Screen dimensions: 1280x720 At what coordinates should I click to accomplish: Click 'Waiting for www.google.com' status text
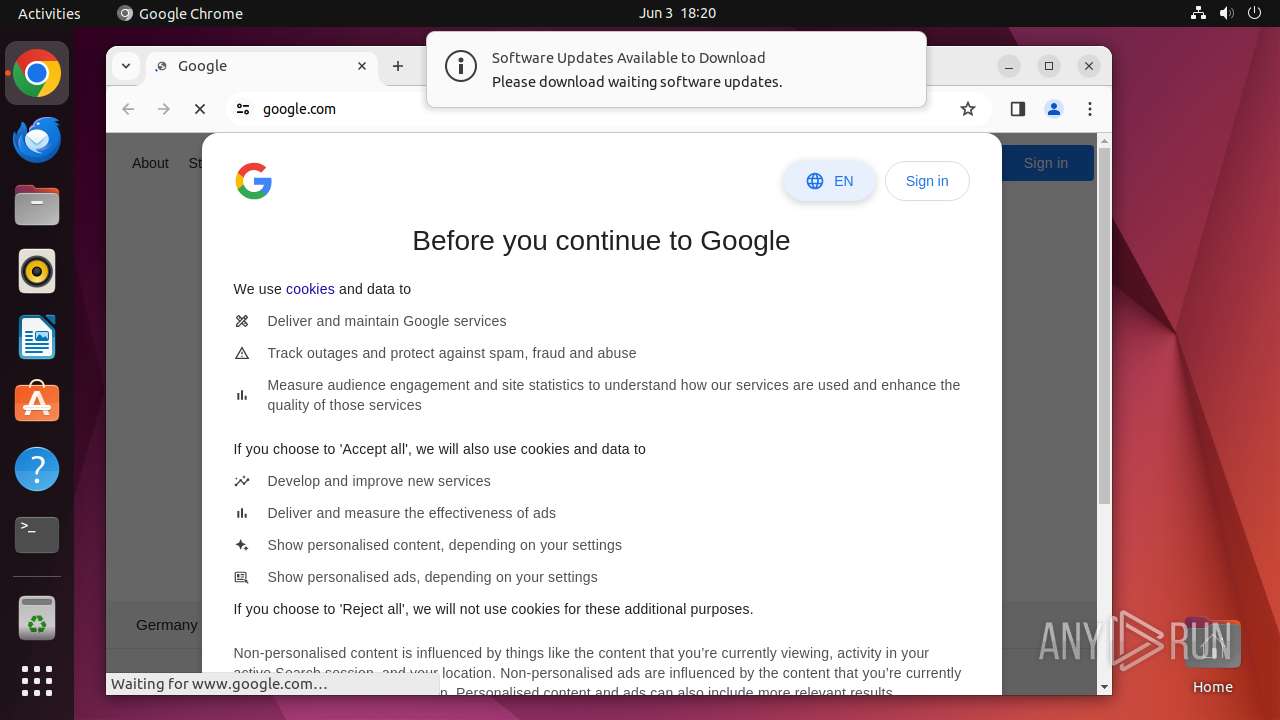[x=219, y=684]
